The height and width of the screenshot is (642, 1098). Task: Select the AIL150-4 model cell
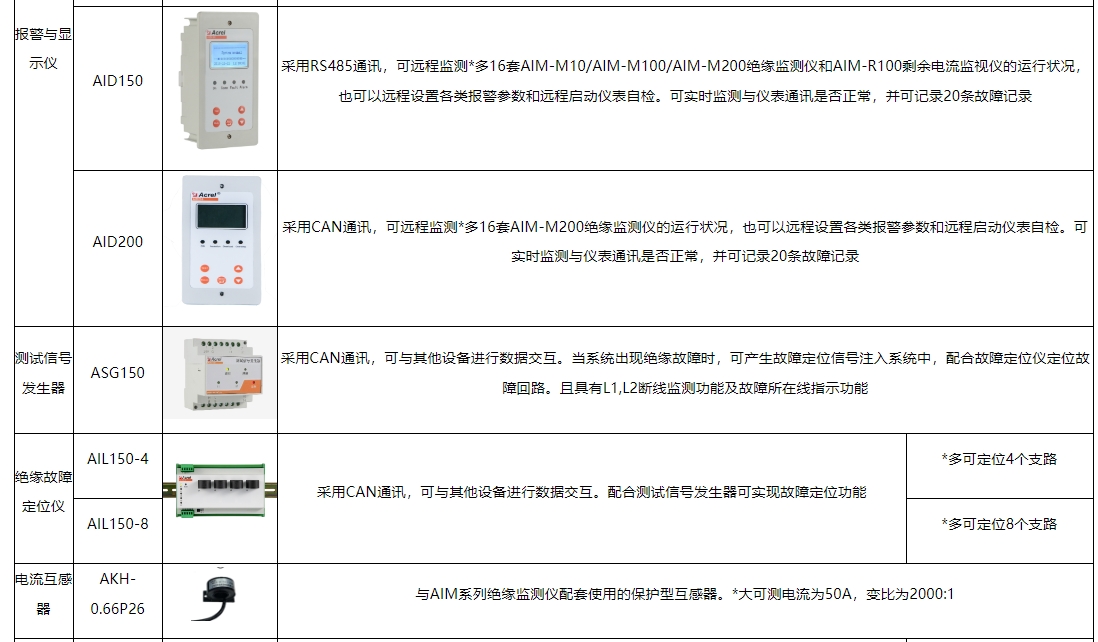118,459
